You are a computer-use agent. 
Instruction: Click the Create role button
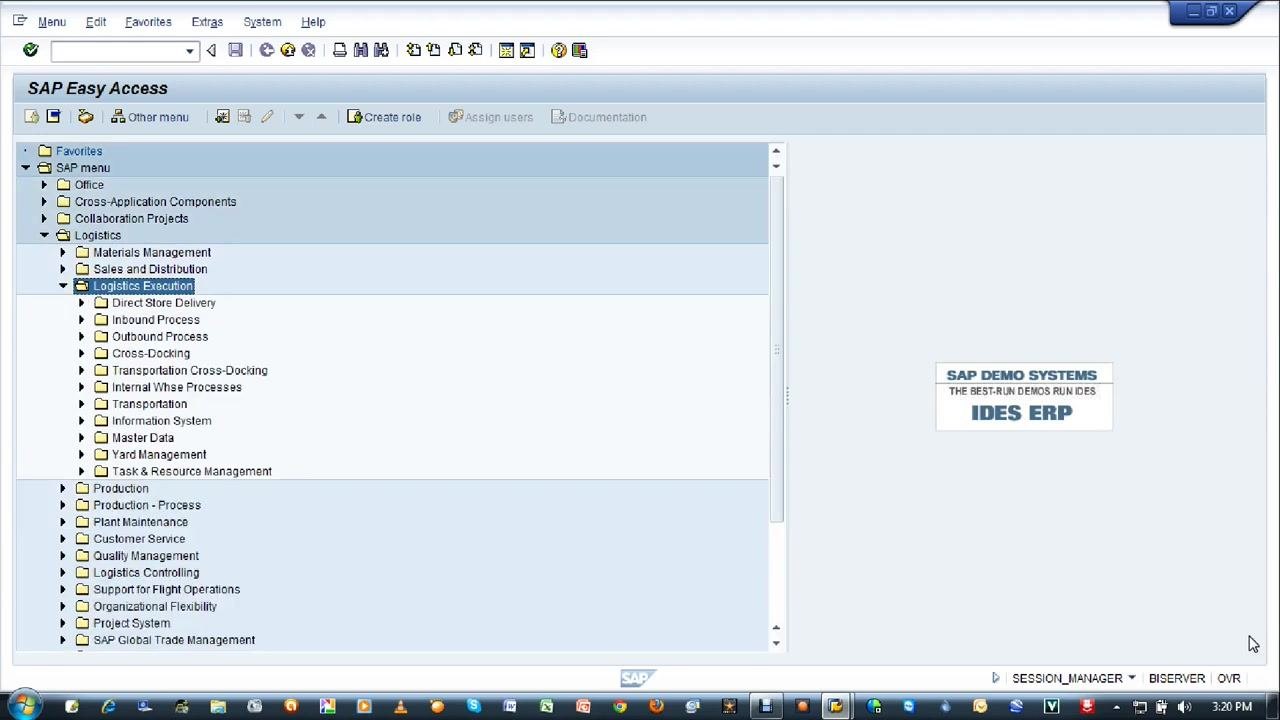384,117
